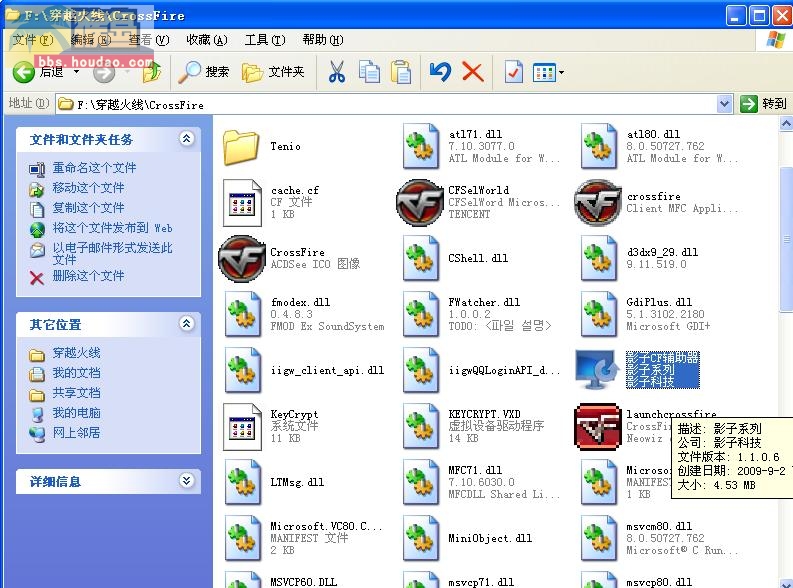Select the msvcm80.dll file icon
The image size is (793, 588).
pos(599,538)
